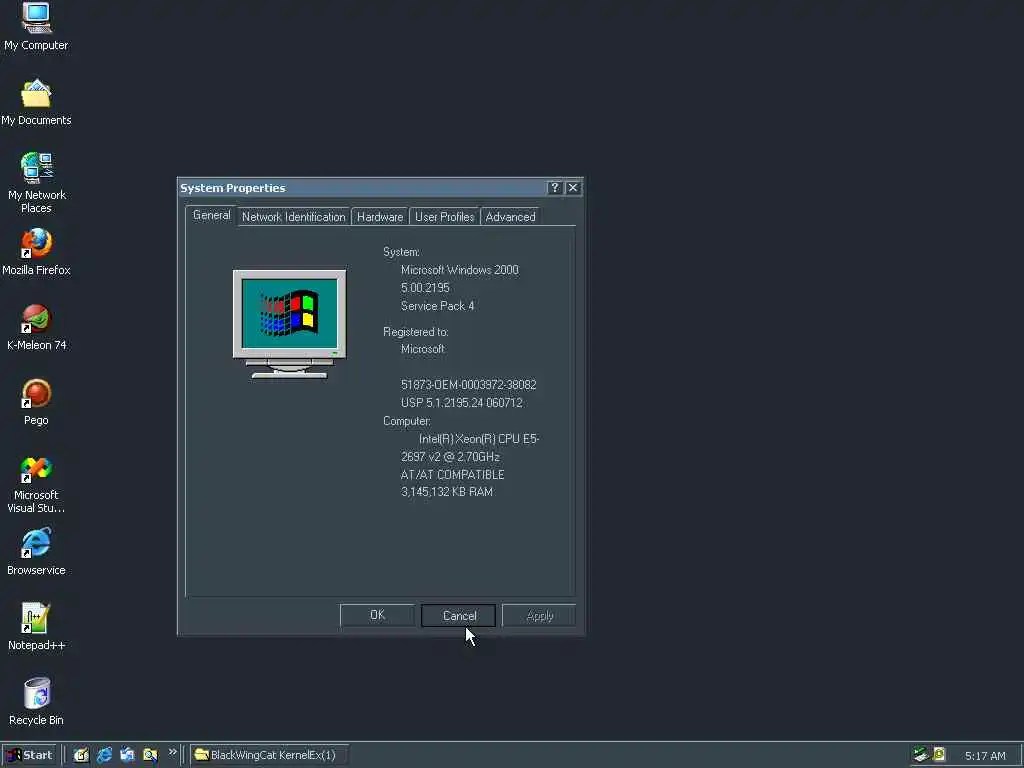Viewport: 1024px width, 768px height.
Task: Switch to the General tab
Action: pyautogui.click(x=212, y=216)
